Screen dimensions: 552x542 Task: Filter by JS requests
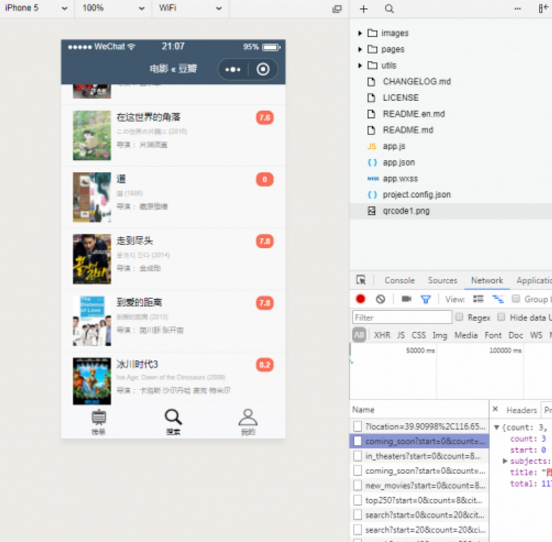coord(401,335)
